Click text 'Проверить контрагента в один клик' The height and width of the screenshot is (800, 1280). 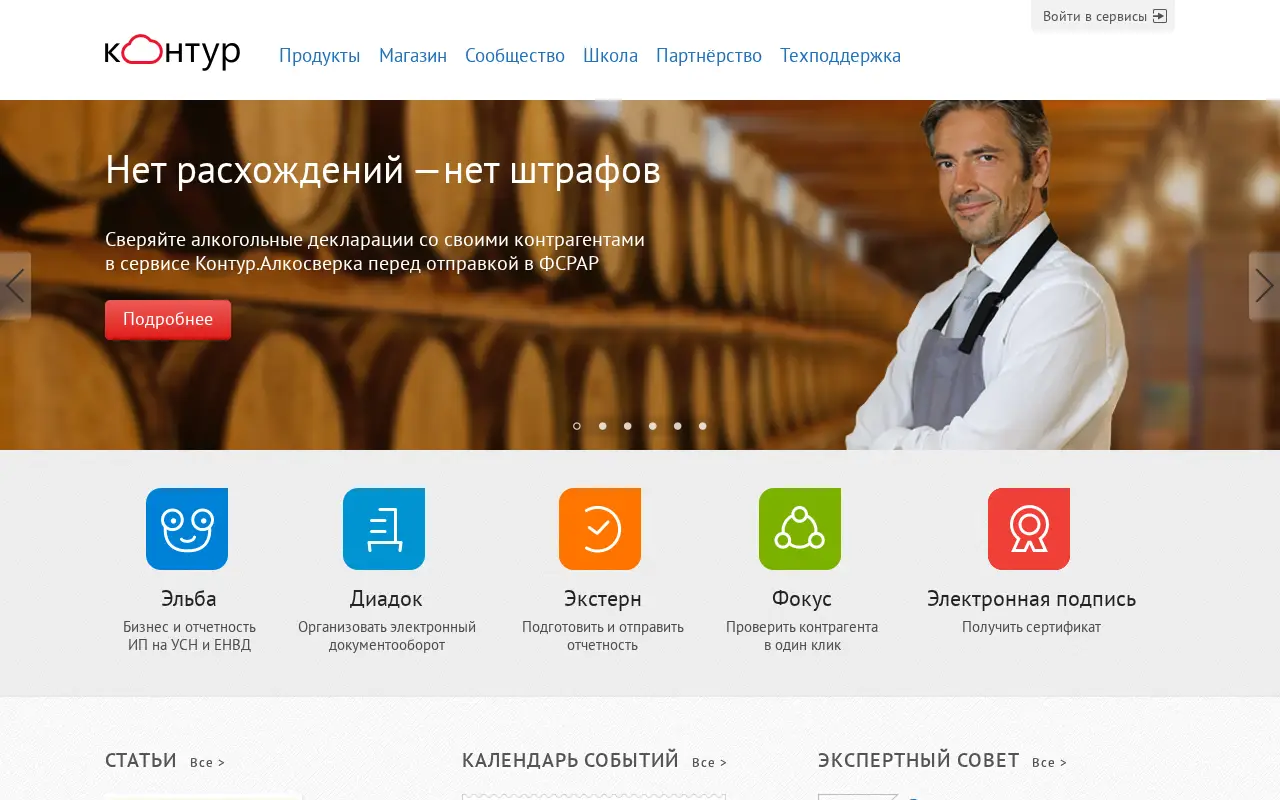tap(802, 636)
